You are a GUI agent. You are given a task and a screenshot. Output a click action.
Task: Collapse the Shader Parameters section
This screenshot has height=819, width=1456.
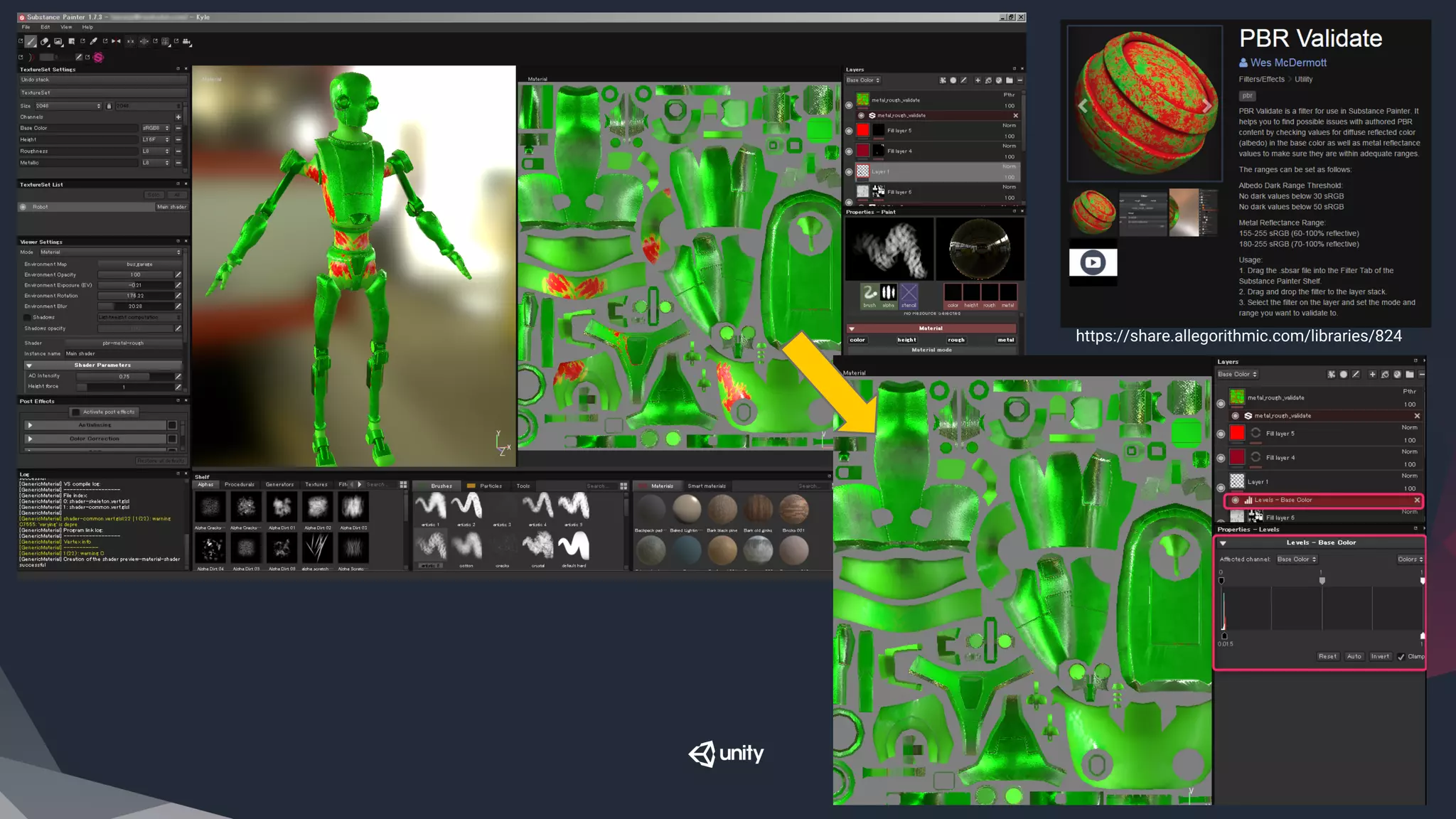29,365
